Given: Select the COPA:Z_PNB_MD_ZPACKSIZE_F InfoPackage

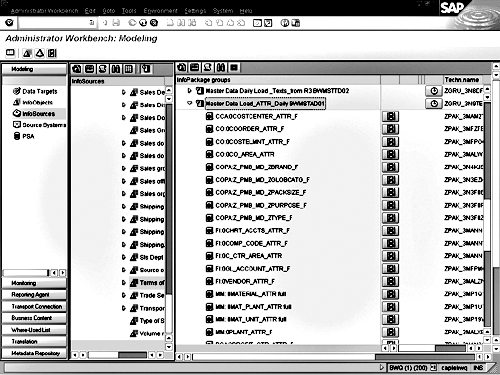Looking at the screenshot, I should click(x=261, y=192).
